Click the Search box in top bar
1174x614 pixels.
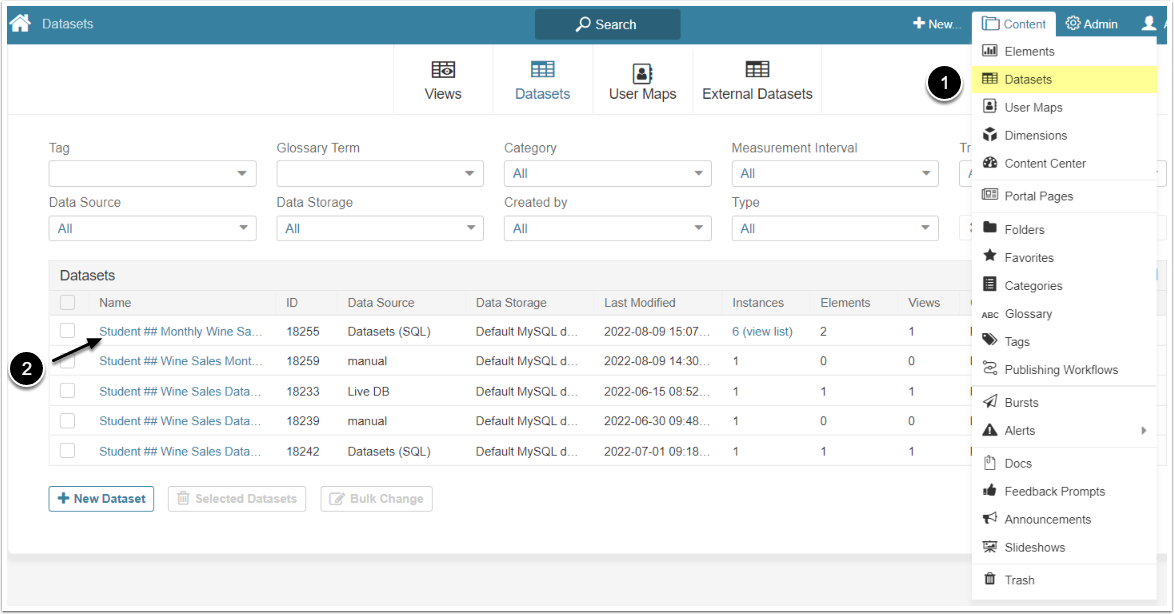click(607, 24)
